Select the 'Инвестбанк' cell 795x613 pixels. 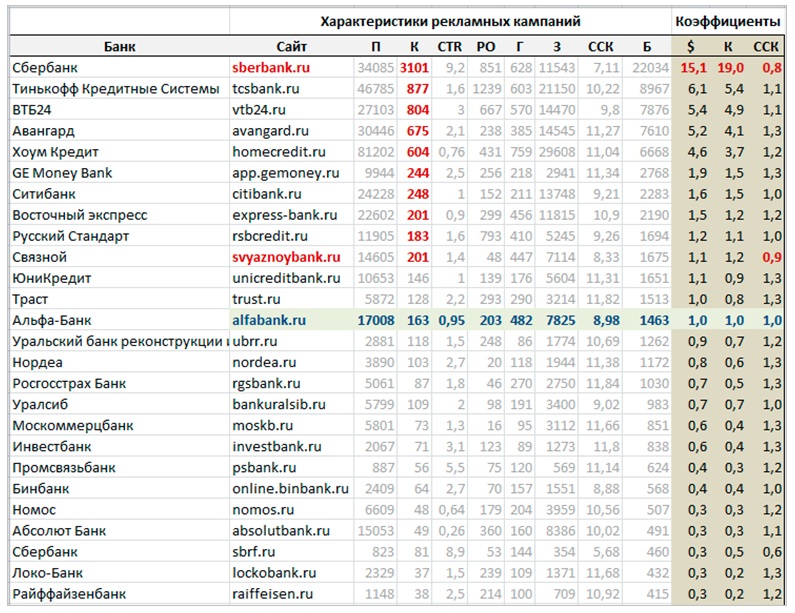click(x=120, y=446)
